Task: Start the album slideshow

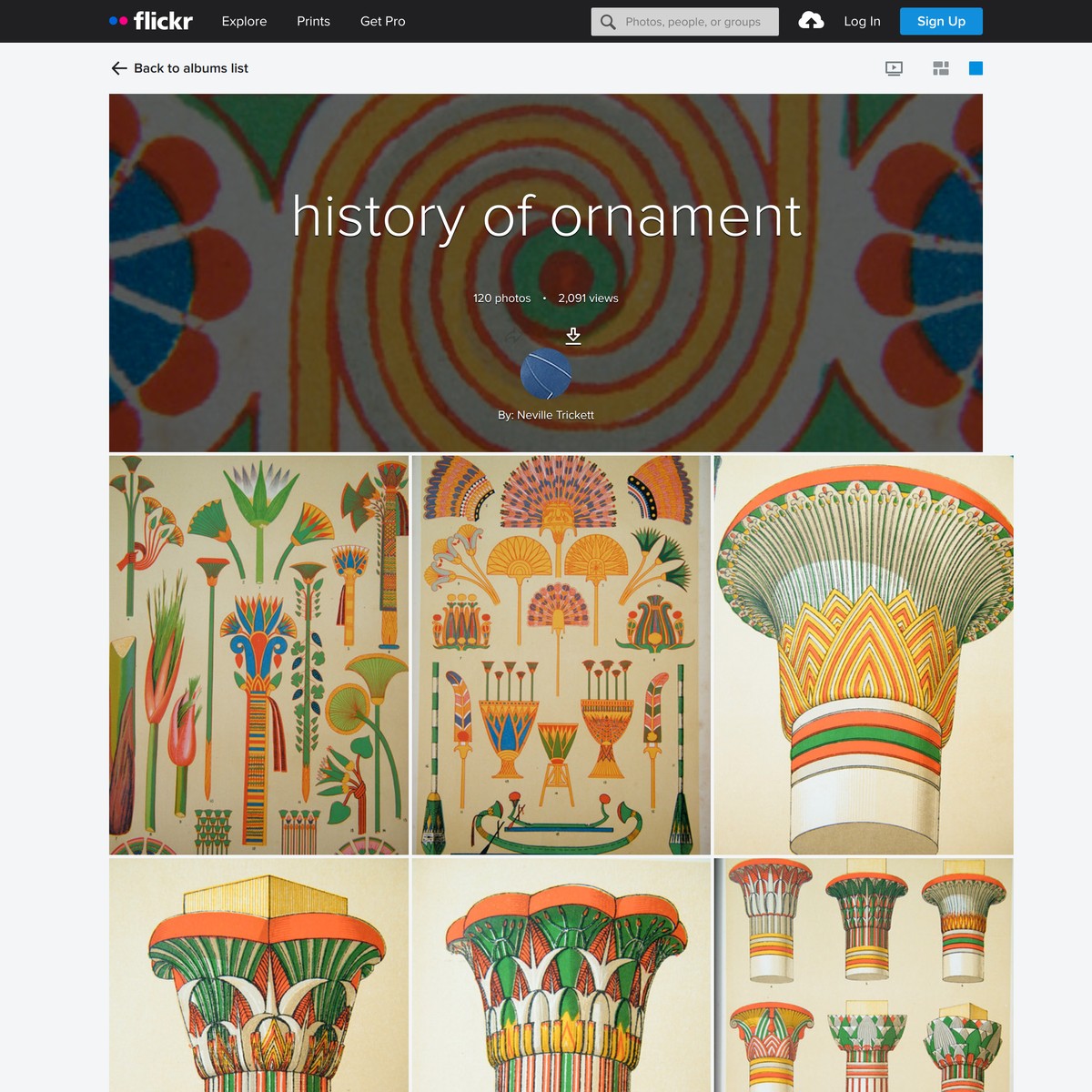Action: point(894,68)
